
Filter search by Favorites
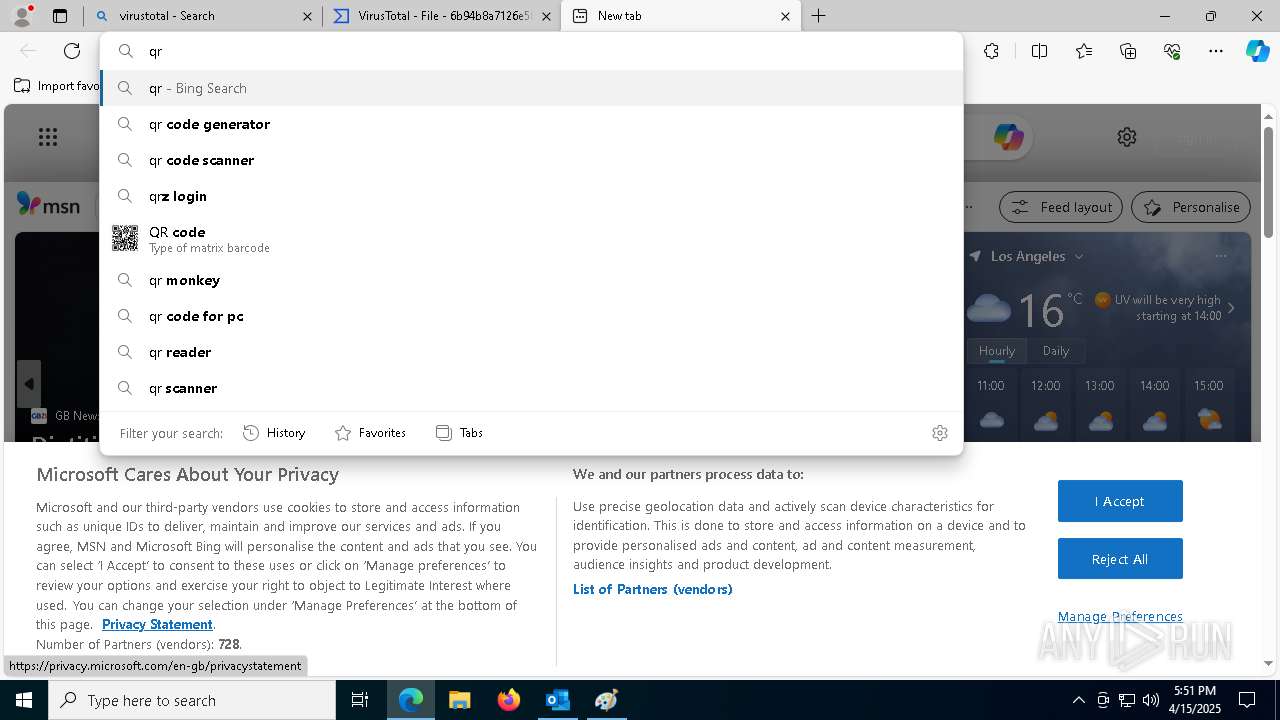370,433
